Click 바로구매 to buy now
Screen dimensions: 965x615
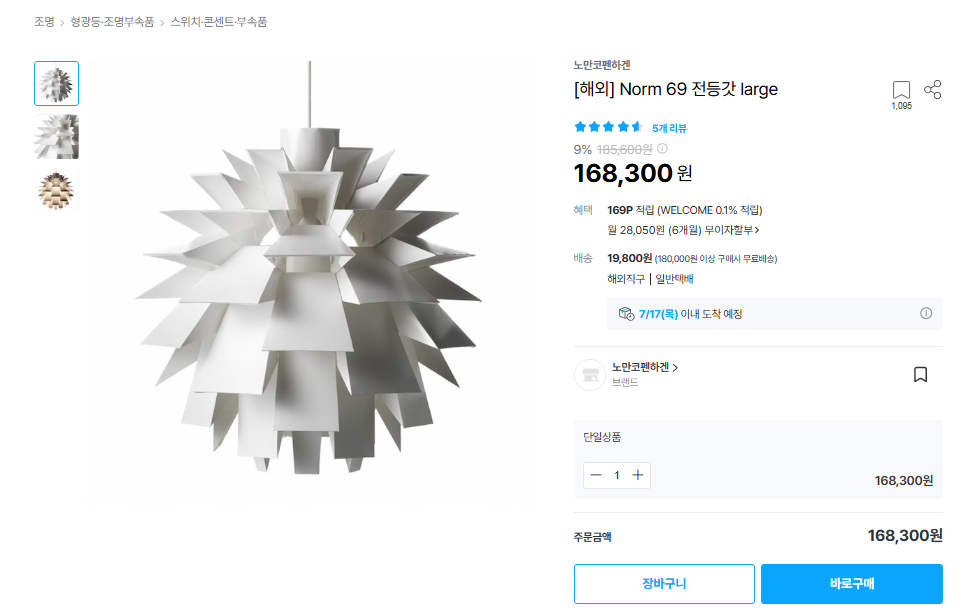click(851, 584)
